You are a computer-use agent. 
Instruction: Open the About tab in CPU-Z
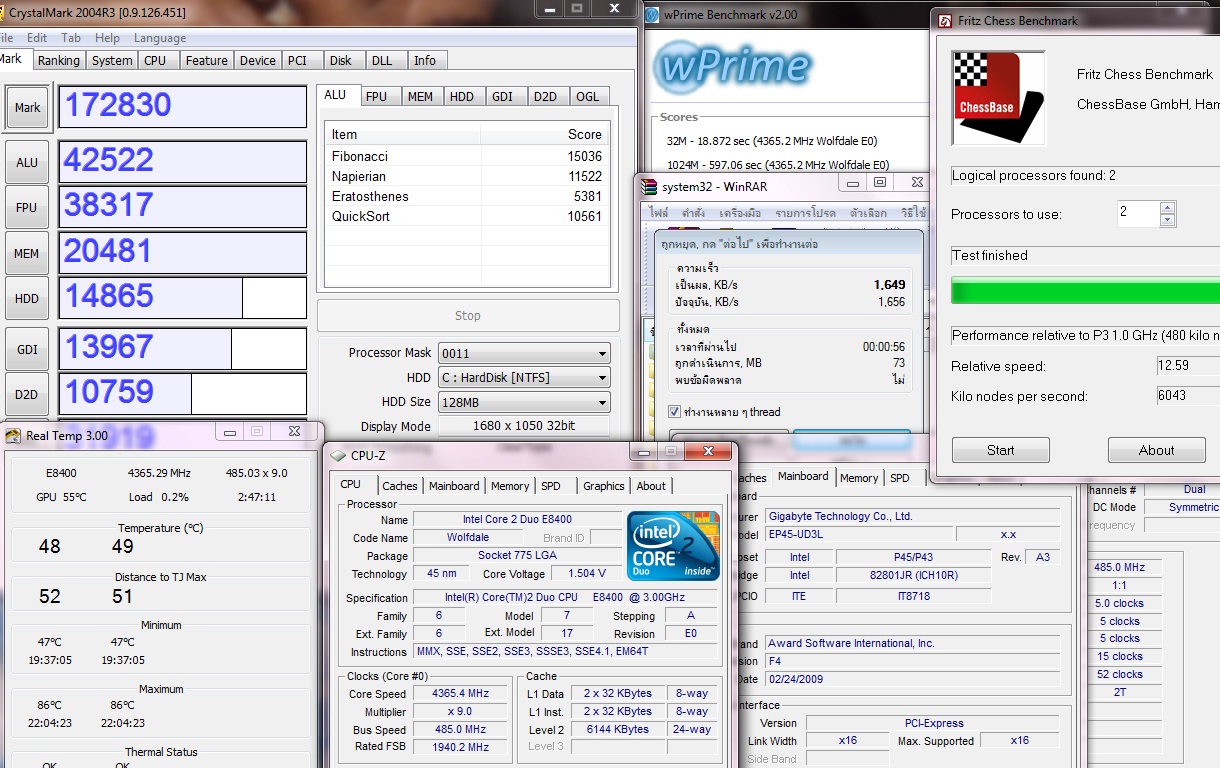651,486
